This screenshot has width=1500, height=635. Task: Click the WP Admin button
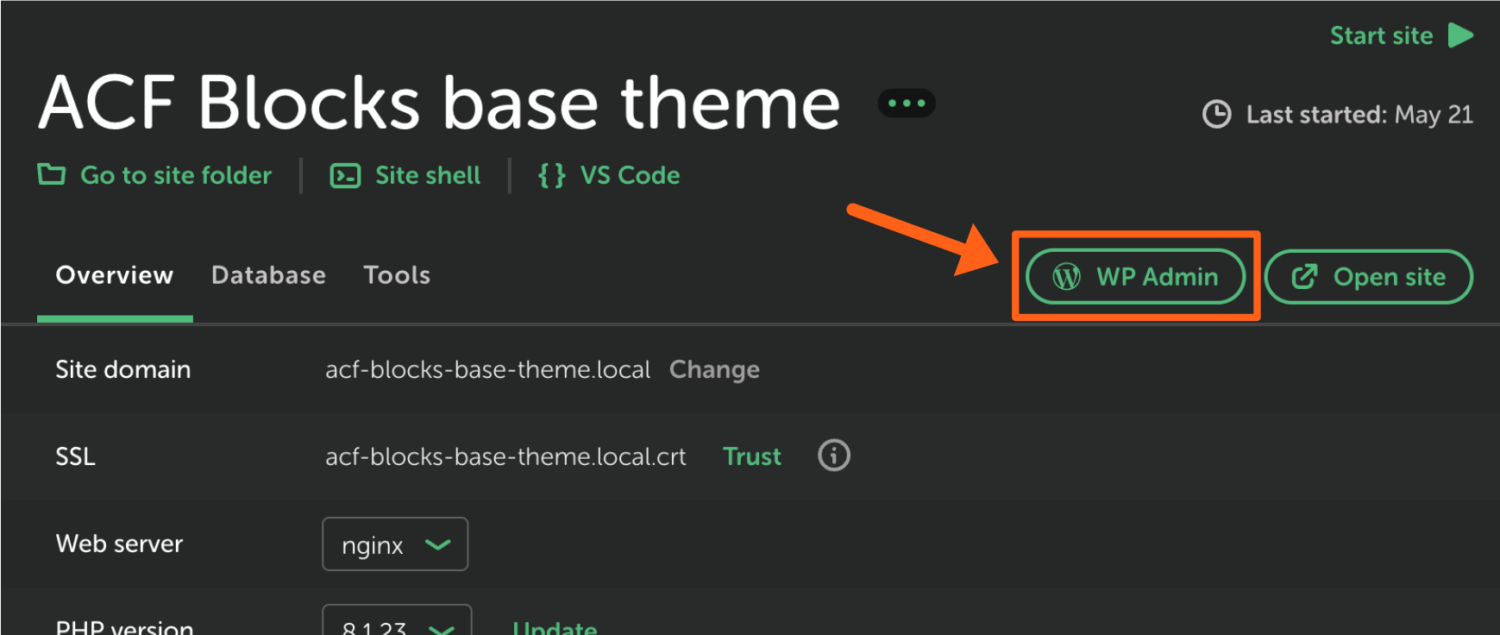(x=1136, y=277)
